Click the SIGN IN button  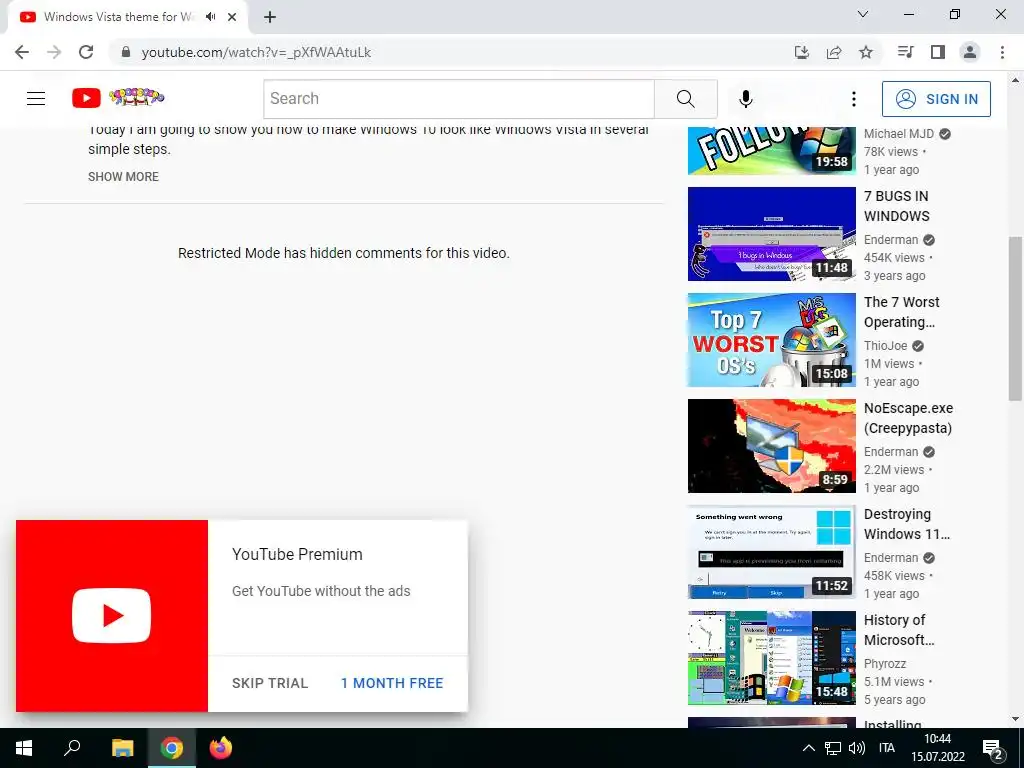pyautogui.click(x=936, y=99)
